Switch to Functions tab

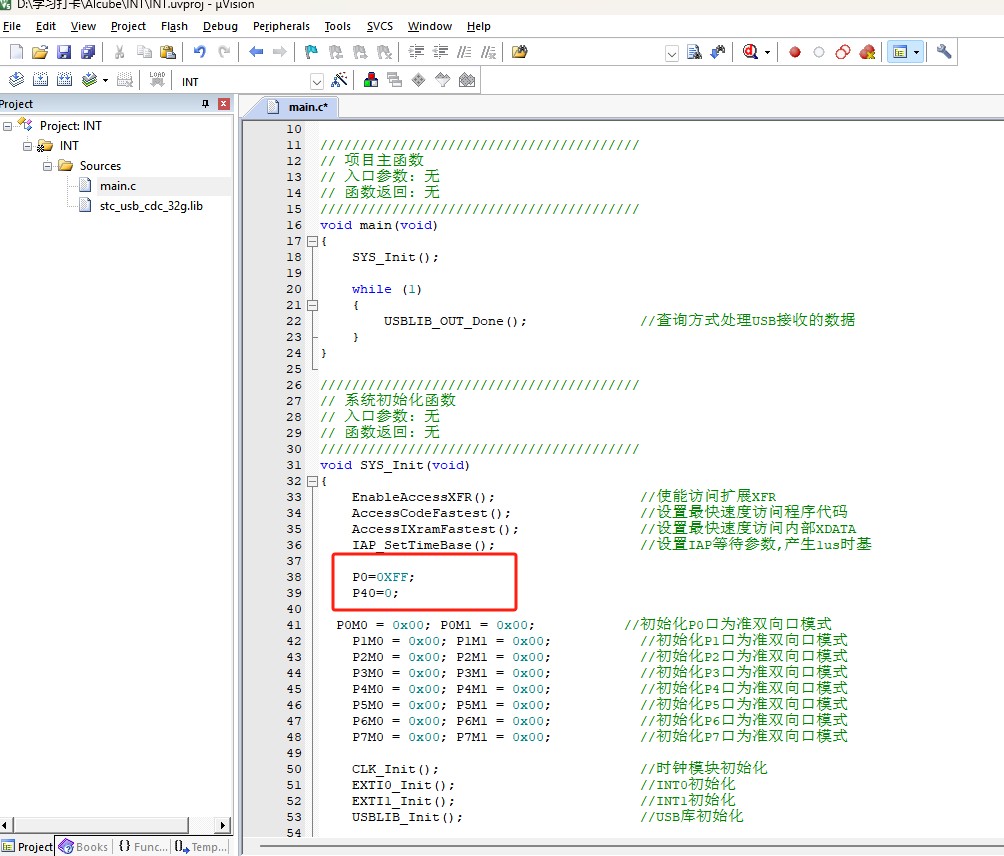coord(142,846)
